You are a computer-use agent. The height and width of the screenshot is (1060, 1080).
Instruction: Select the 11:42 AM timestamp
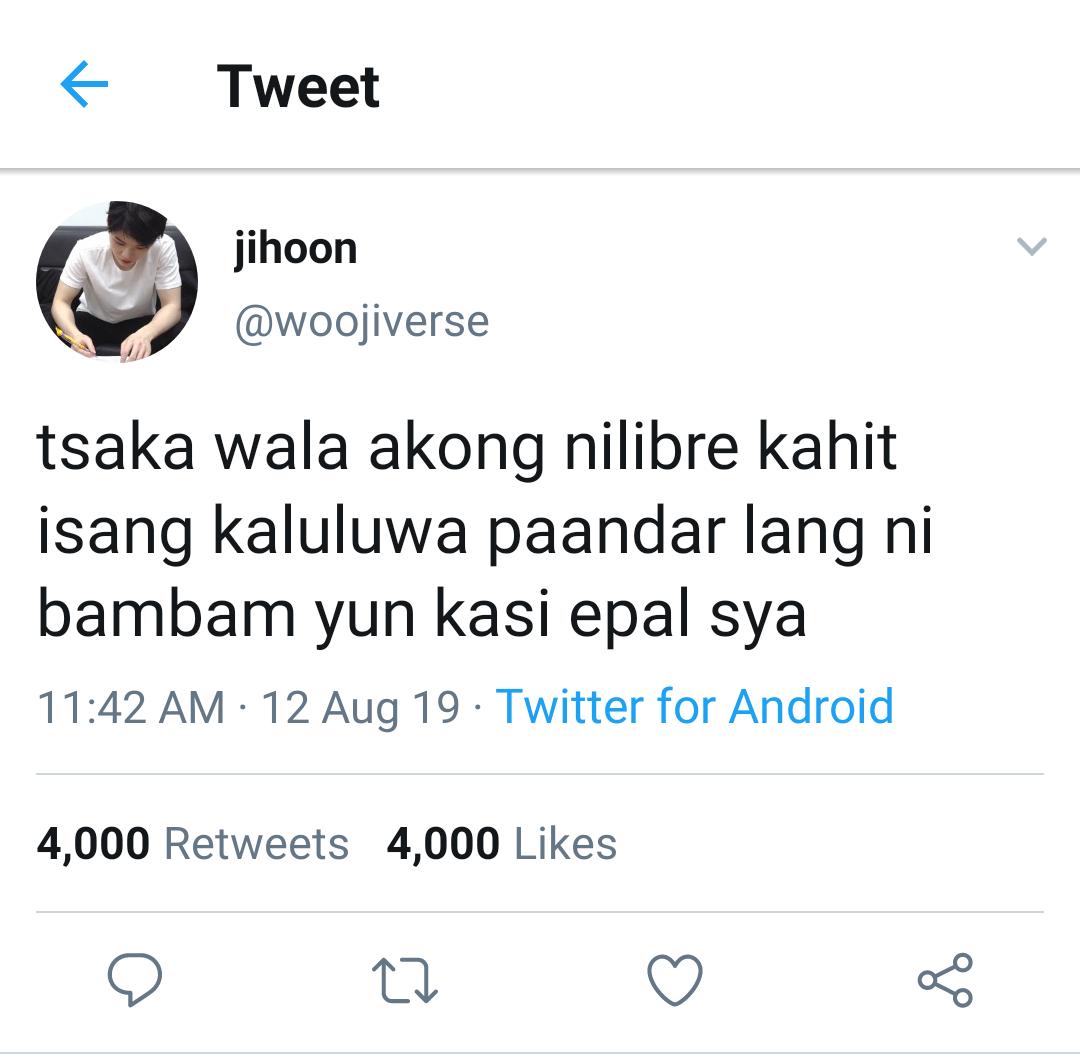tap(131, 707)
